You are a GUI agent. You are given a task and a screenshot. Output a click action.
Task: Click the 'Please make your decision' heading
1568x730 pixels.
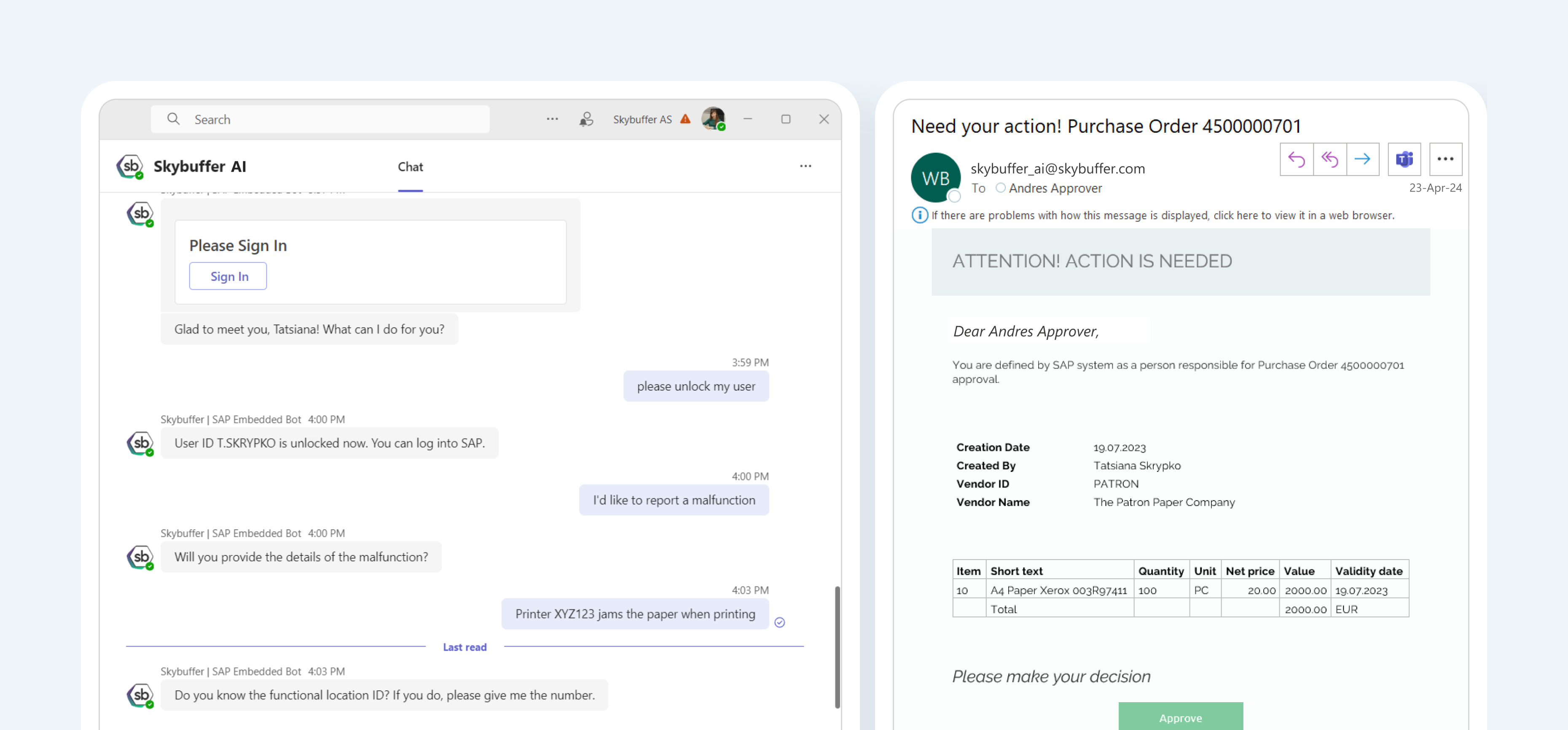tap(1051, 676)
